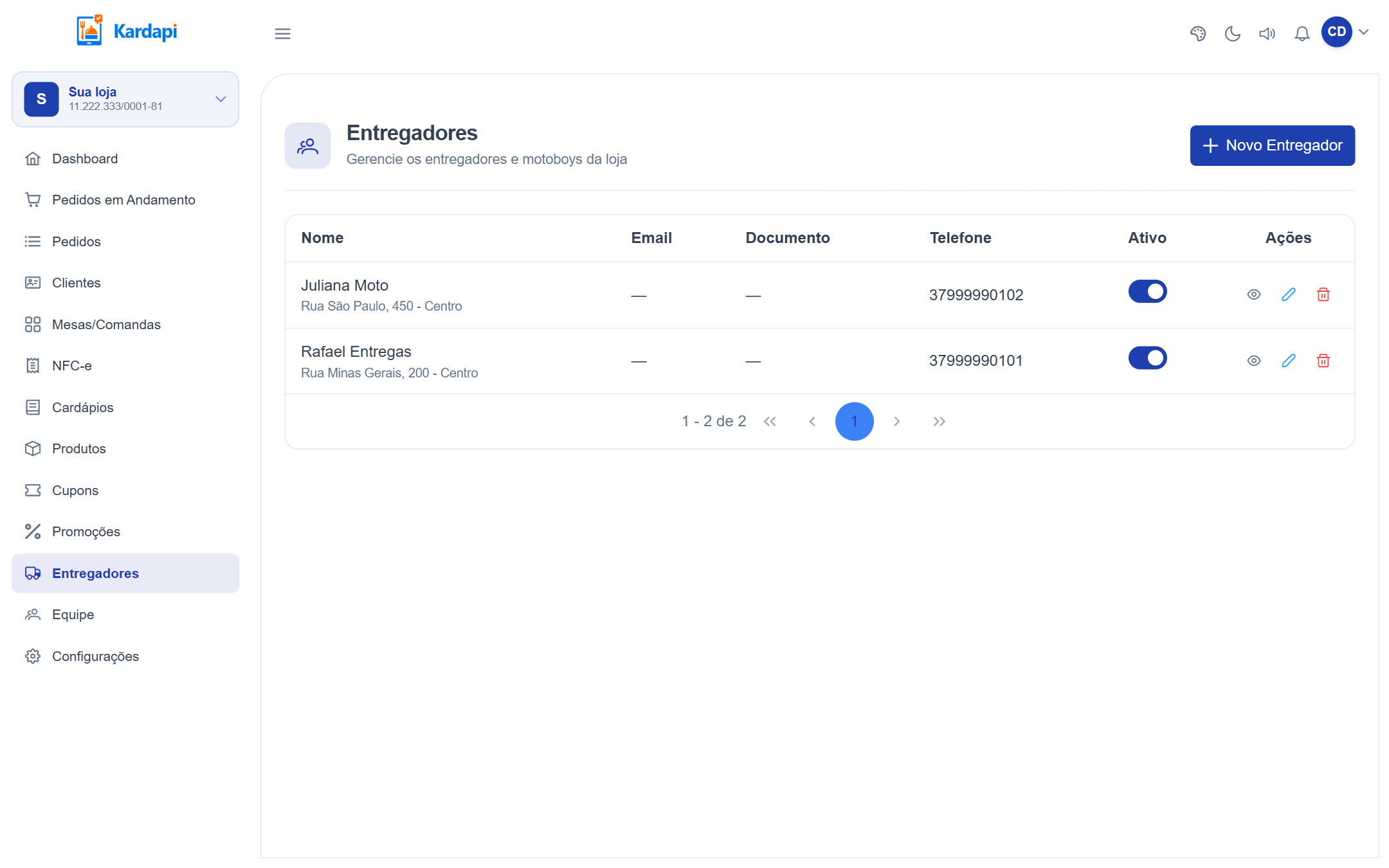The width and height of the screenshot is (1389, 868).
Task: Select page 1 pagination button
Action: click(854, 421)
